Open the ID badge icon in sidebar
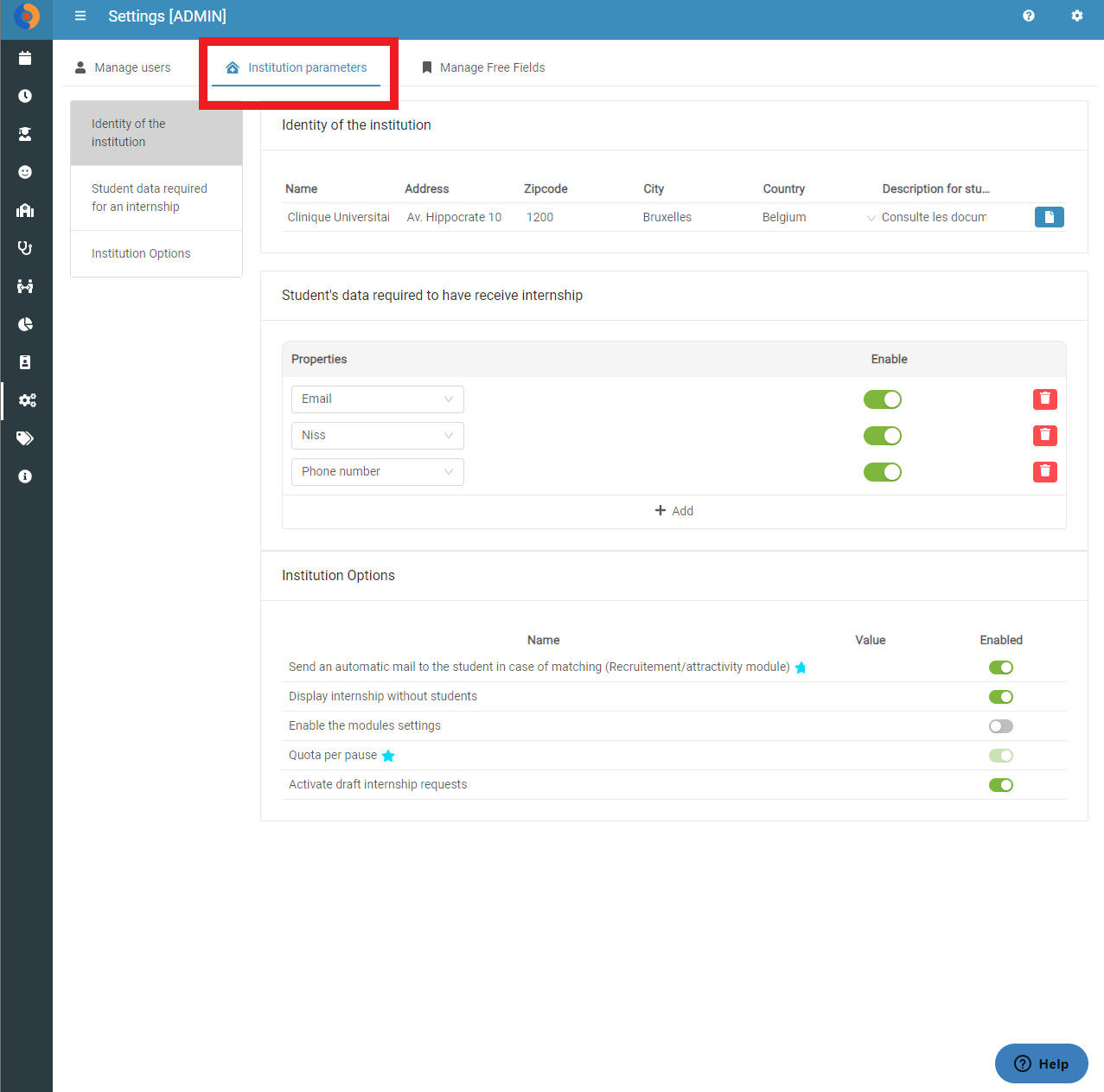This screenshot has height=1092, width=1104. point(25,362)
